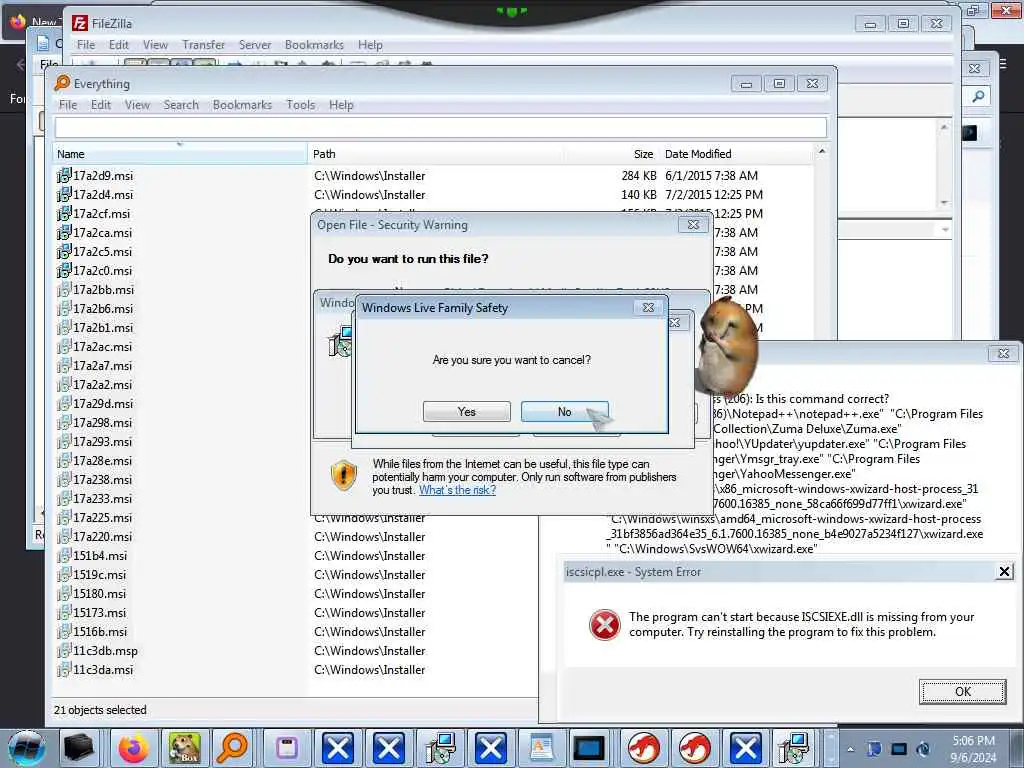
Task: Select file 17a2cf.msi
Action: (101, 214)
